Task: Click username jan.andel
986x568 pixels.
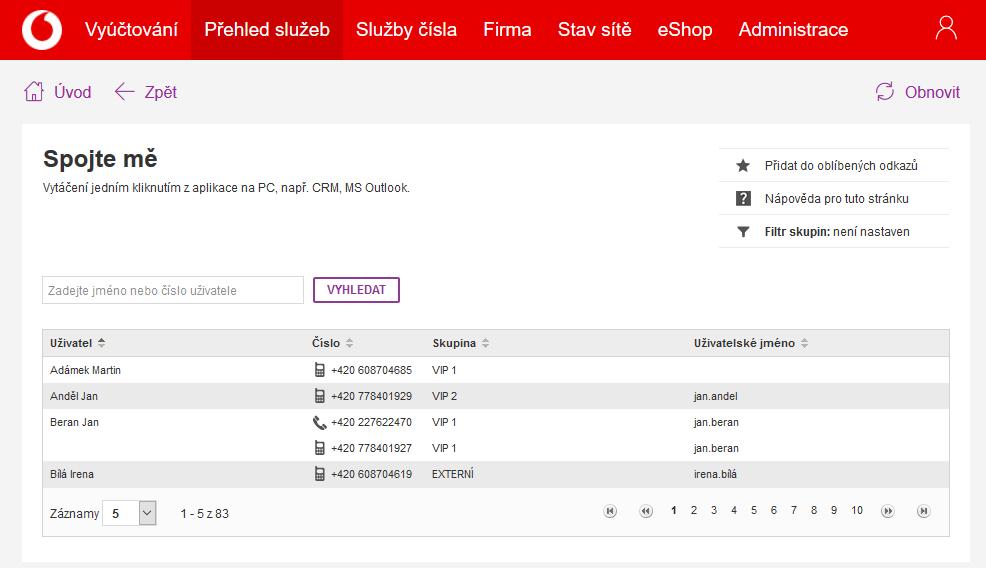Action: pyautogui.click(x=716, y=396)
